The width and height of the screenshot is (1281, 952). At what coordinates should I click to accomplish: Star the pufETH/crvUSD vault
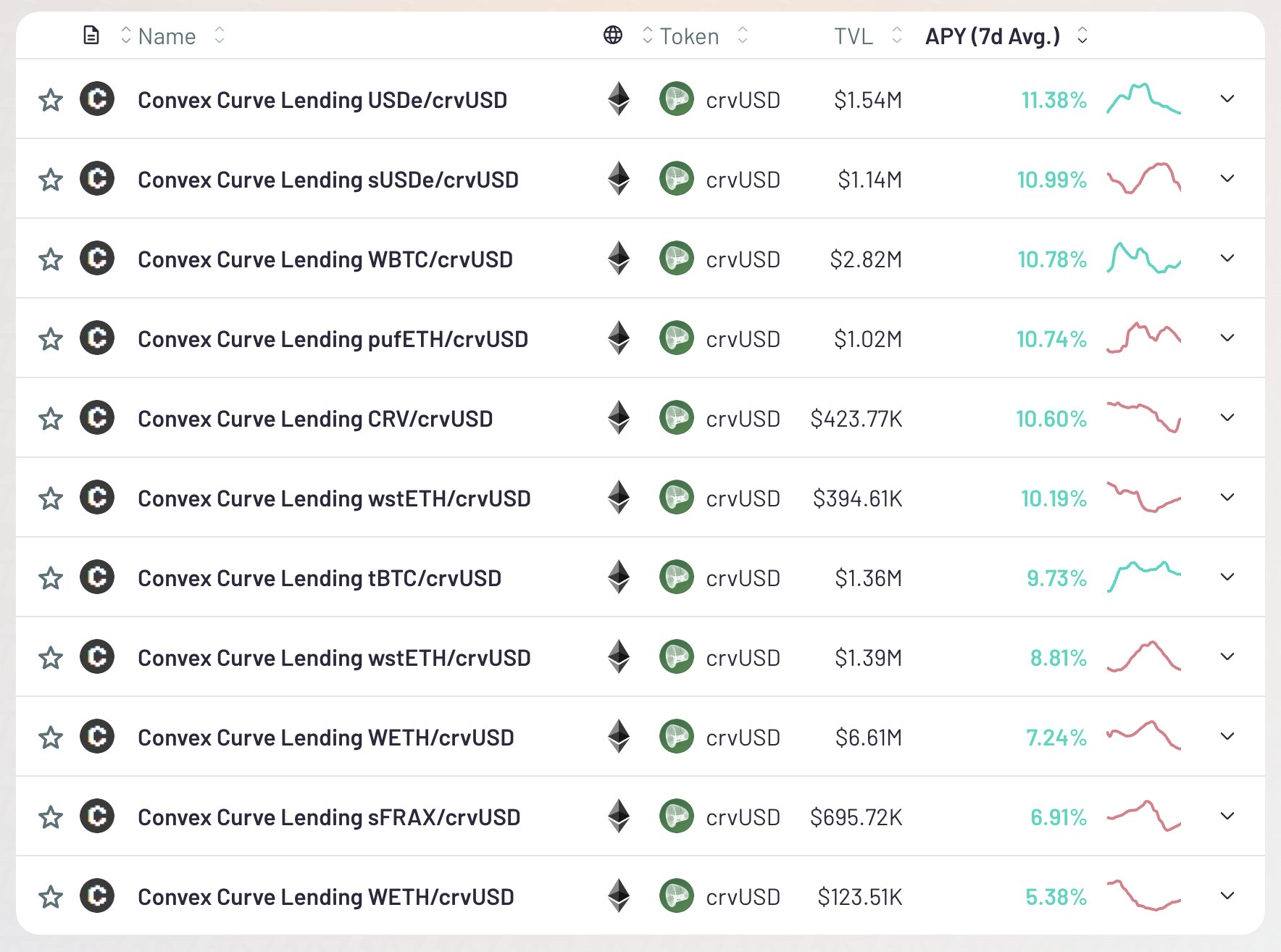click(51, 338)
